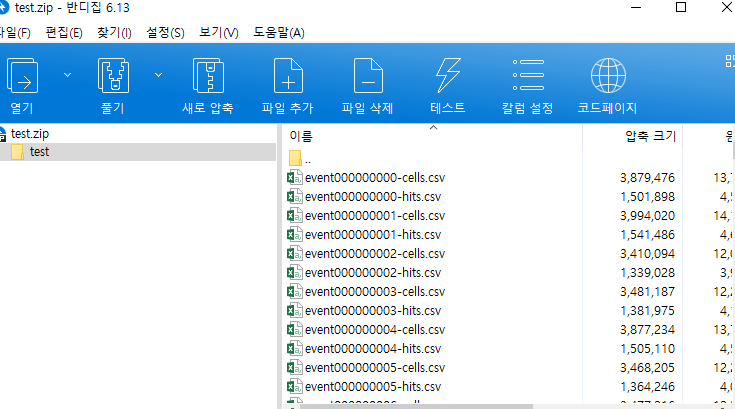Select event000000002-hits.csv file

(373, 273)
